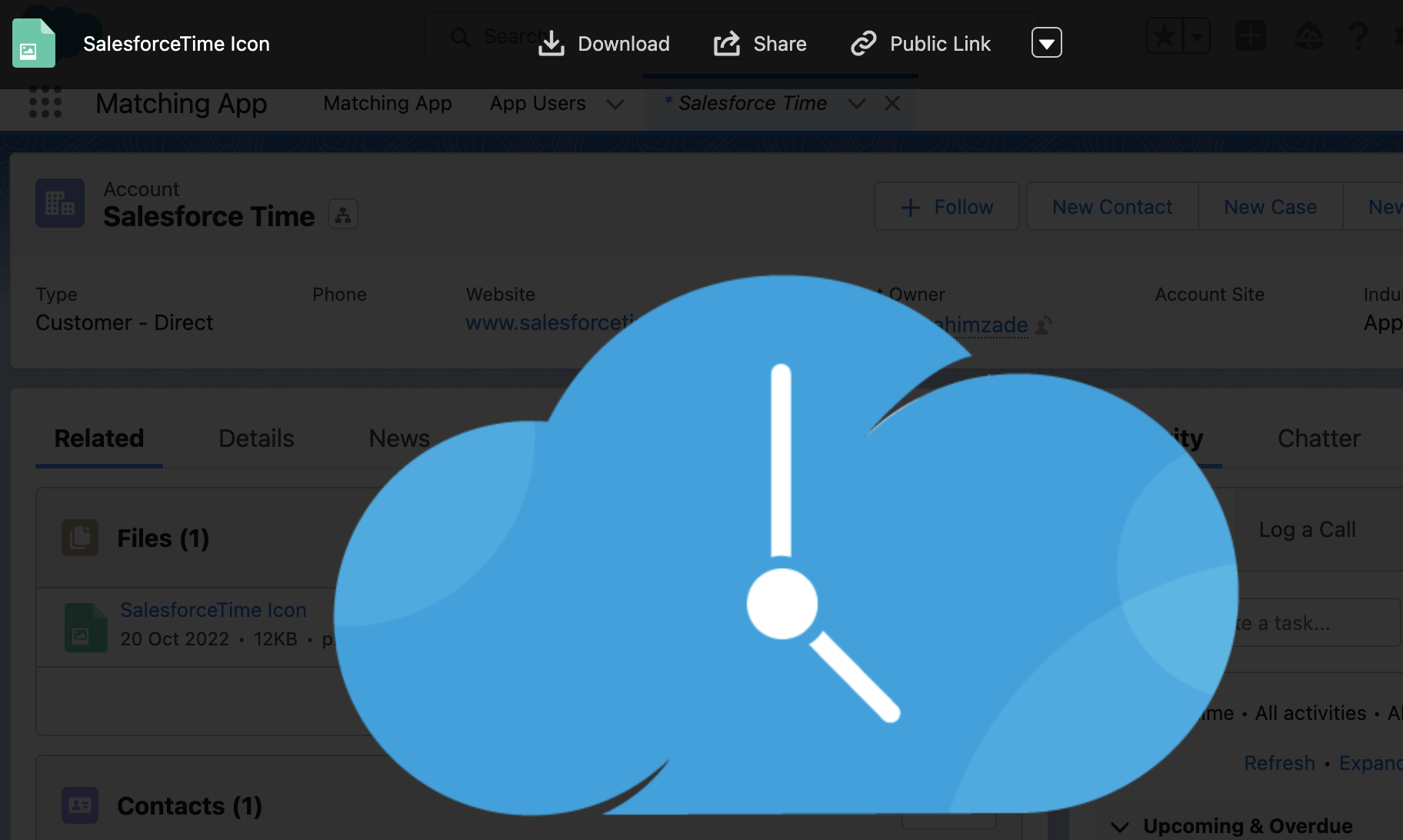Viewport: 1403px width, 840px height.
Task: Switch to the Details tab
Action: [x=256, y=438]
